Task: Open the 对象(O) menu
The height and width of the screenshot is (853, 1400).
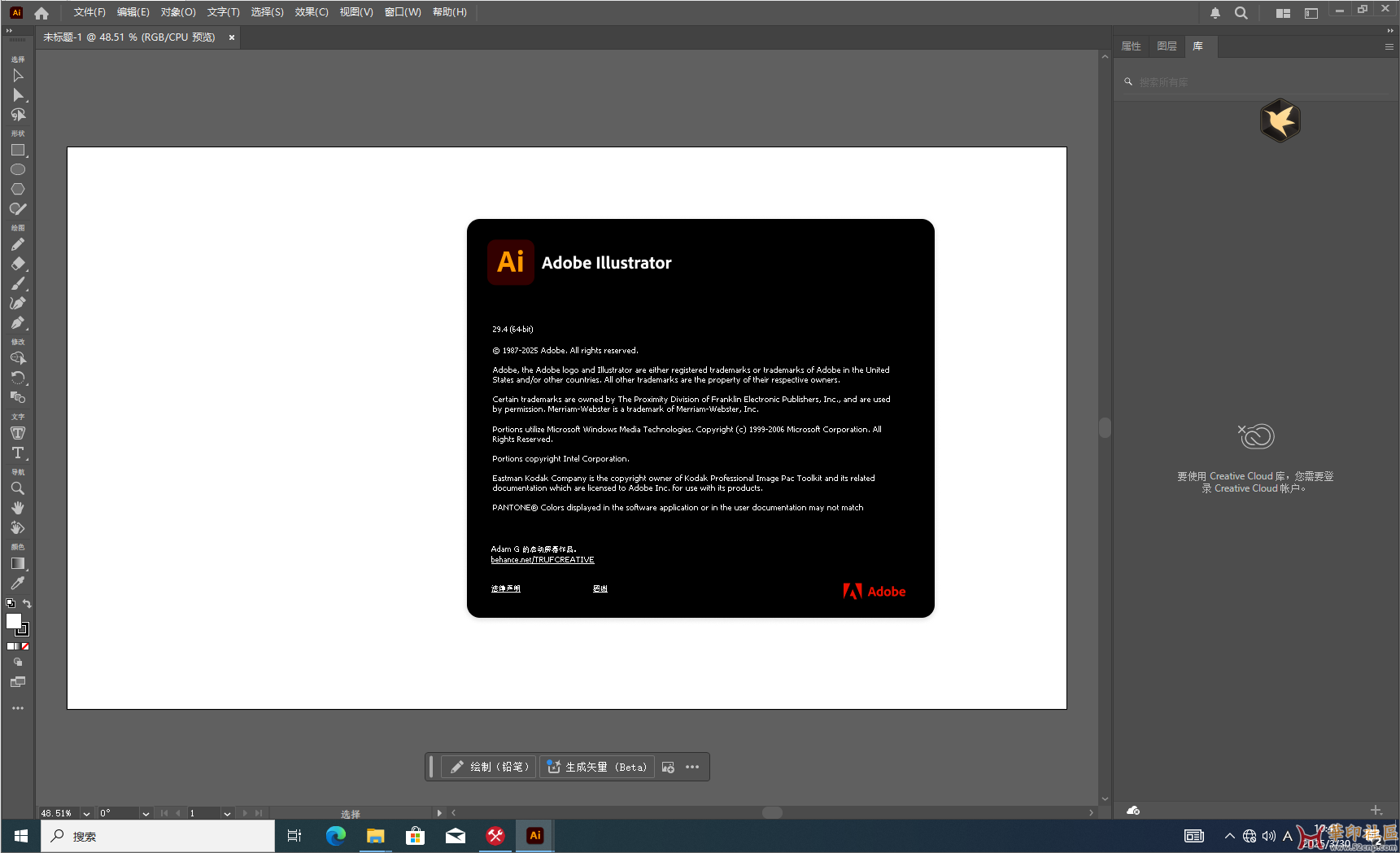Action: pos(178,12)
